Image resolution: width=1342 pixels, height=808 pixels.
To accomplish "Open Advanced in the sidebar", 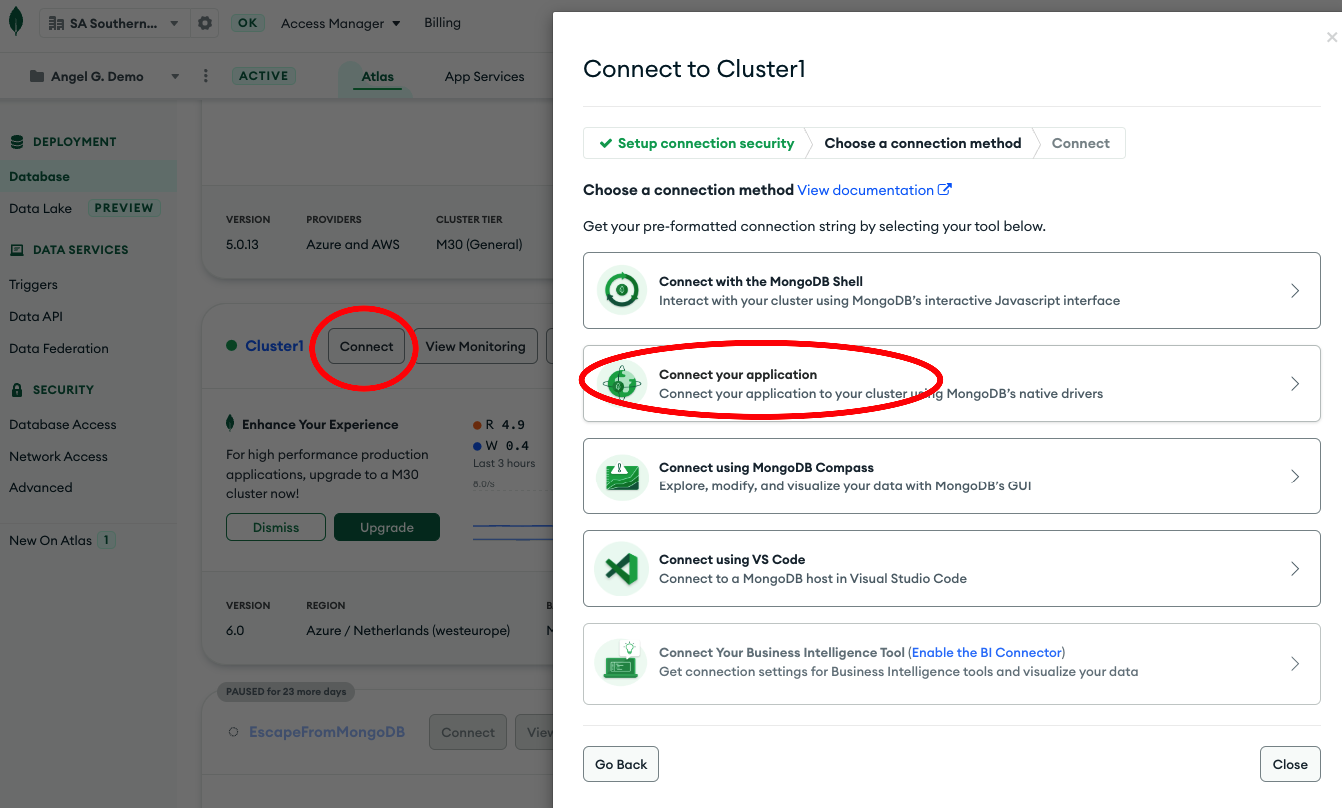I will [41, 488].
